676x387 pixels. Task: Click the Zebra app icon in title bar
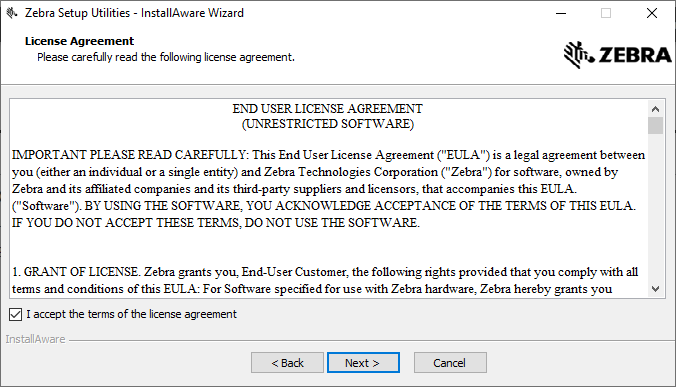click(x=12, y=13)
